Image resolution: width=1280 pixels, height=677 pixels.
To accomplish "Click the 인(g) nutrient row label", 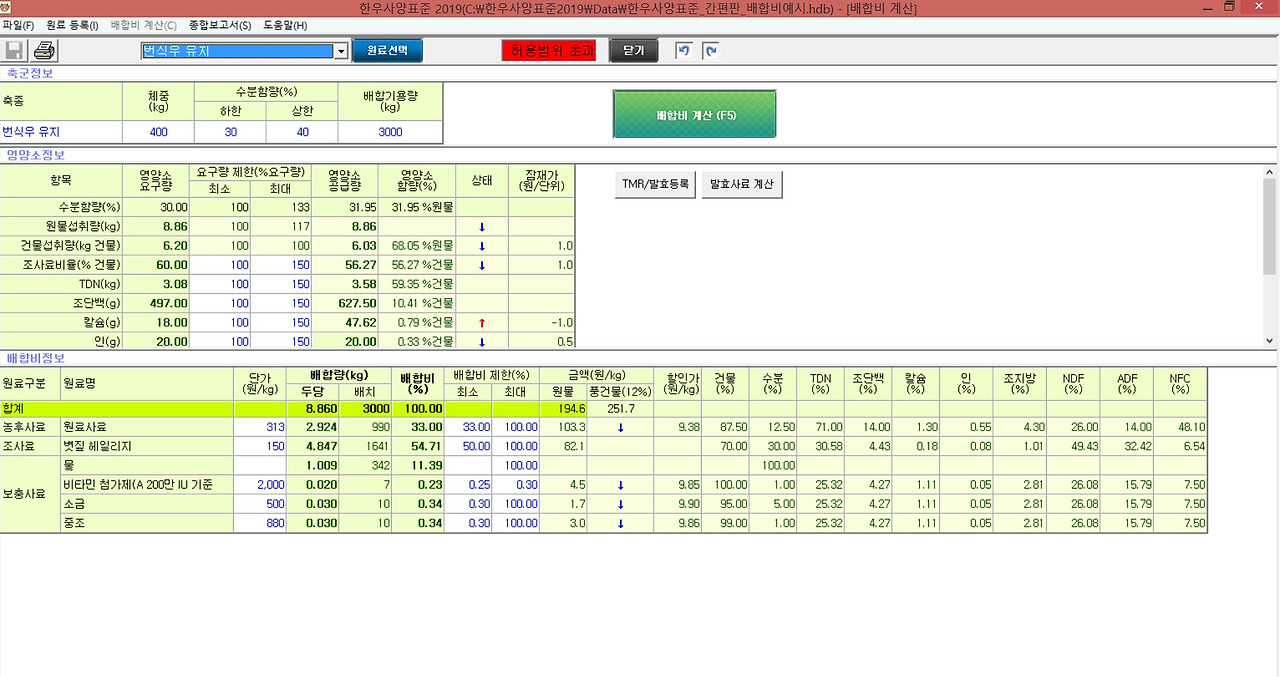I will pos(61,341).
